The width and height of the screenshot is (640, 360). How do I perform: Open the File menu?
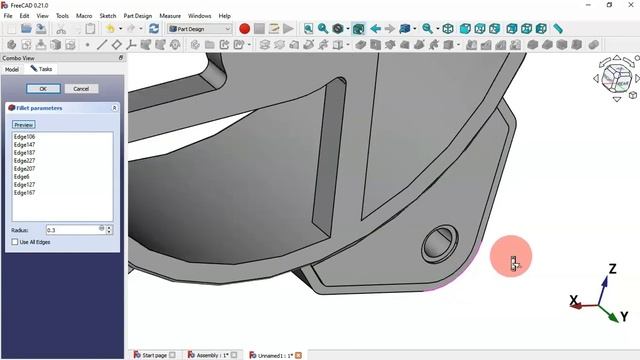(8, 16)
